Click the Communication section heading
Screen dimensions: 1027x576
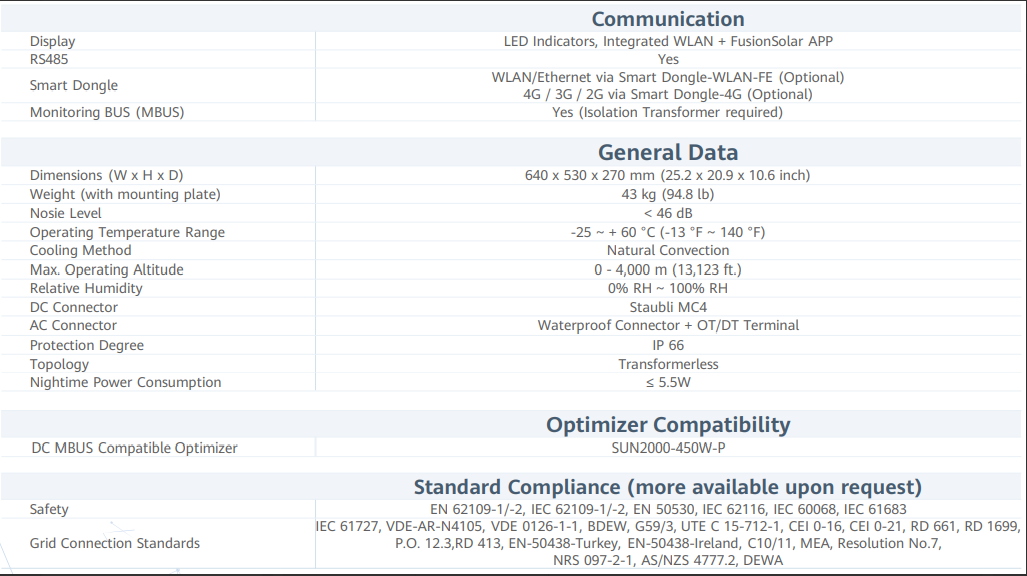point(668,19)
